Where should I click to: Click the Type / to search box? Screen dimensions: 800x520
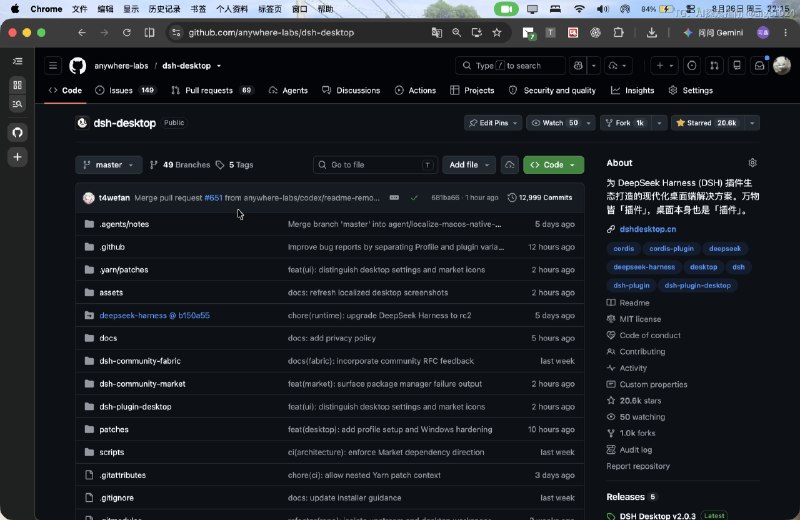click(509, 65)
